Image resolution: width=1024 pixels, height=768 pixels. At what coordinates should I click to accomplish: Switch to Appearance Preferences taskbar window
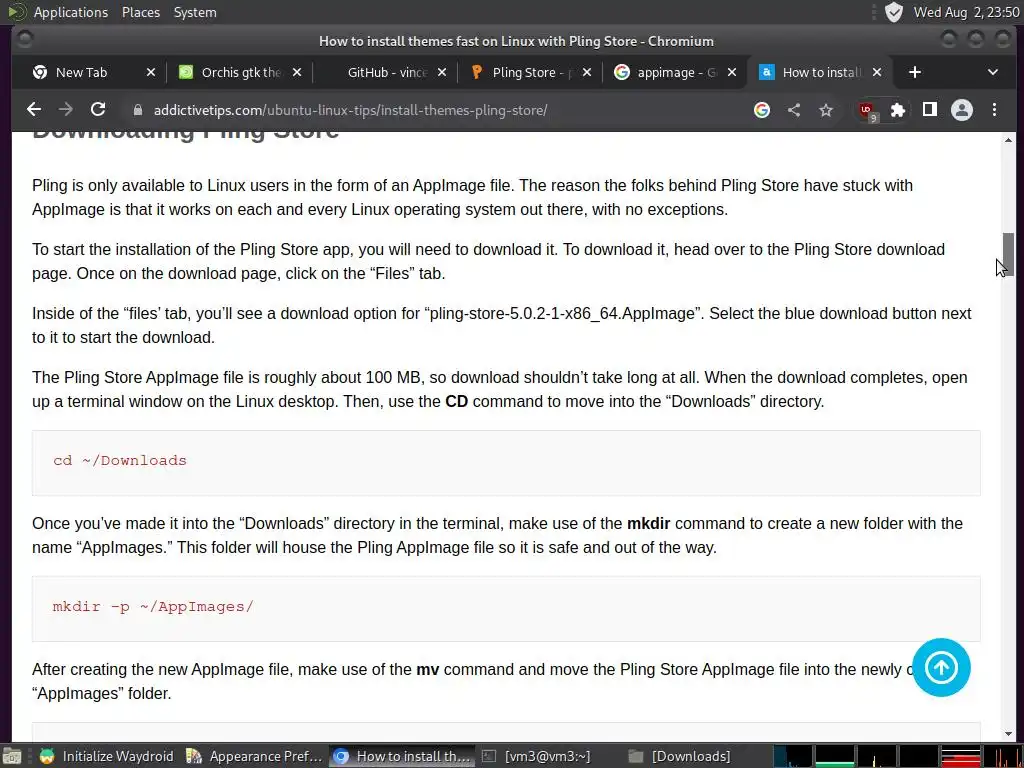255,756
